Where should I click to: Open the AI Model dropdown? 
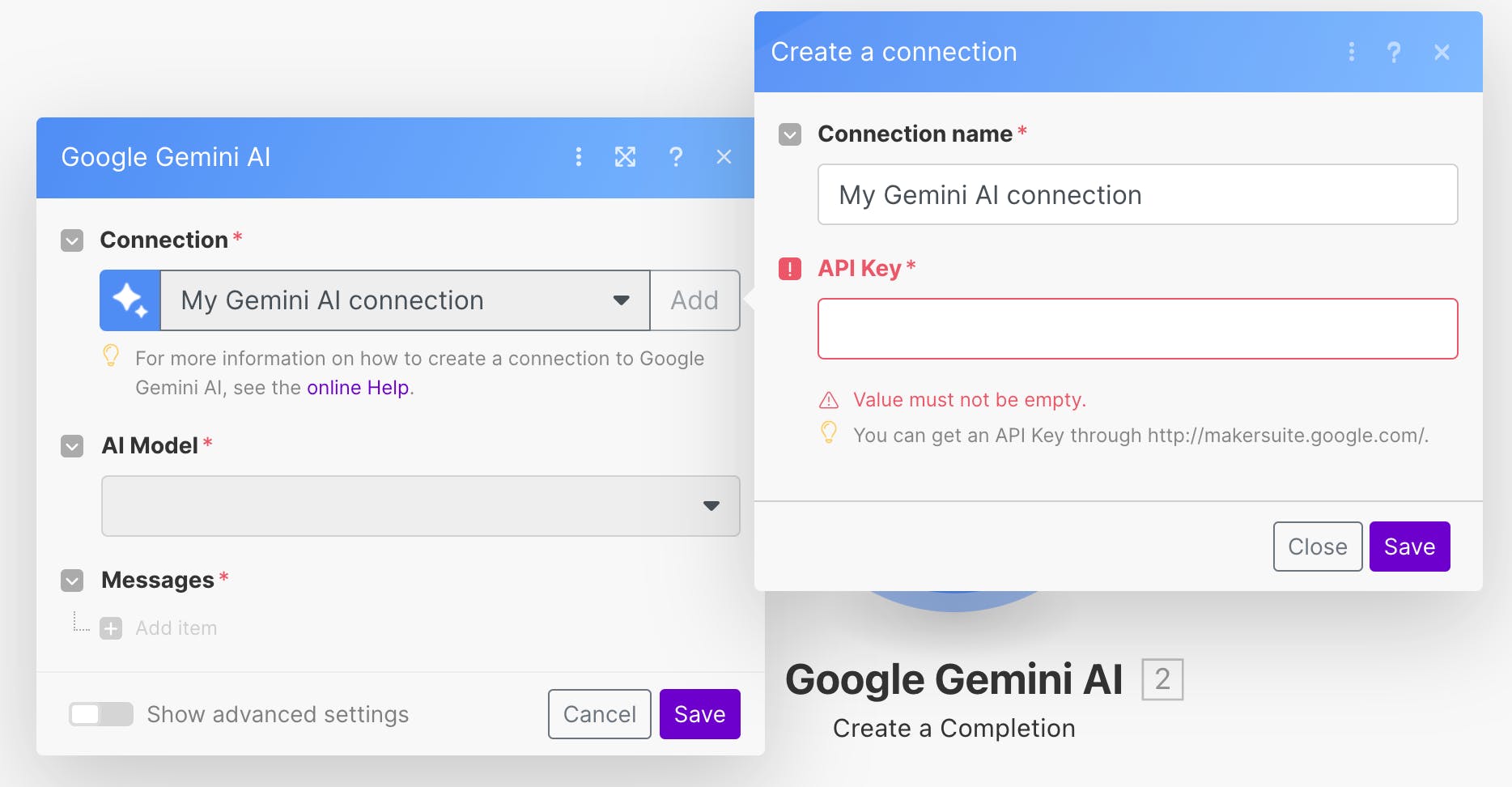coord(420,506)
